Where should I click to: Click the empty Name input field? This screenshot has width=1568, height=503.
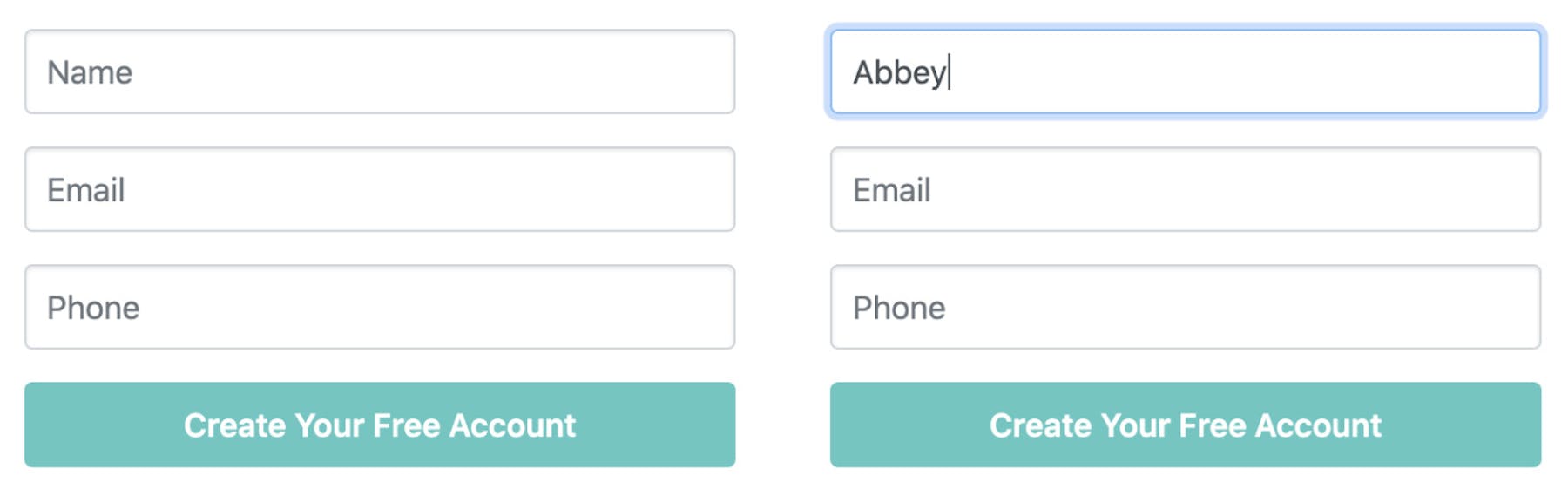(380, 71)
